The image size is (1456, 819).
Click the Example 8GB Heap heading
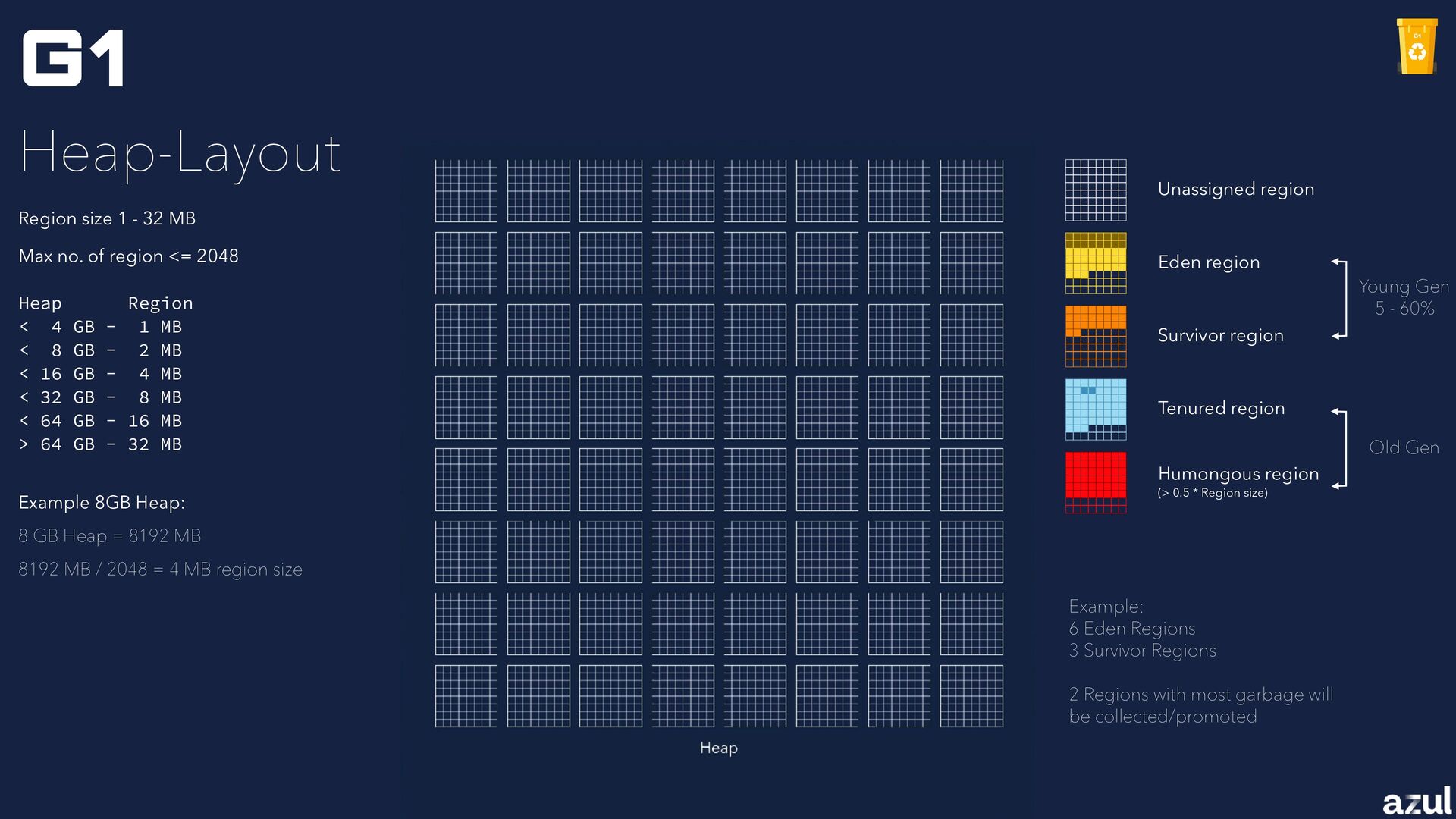tap(102, 503)
